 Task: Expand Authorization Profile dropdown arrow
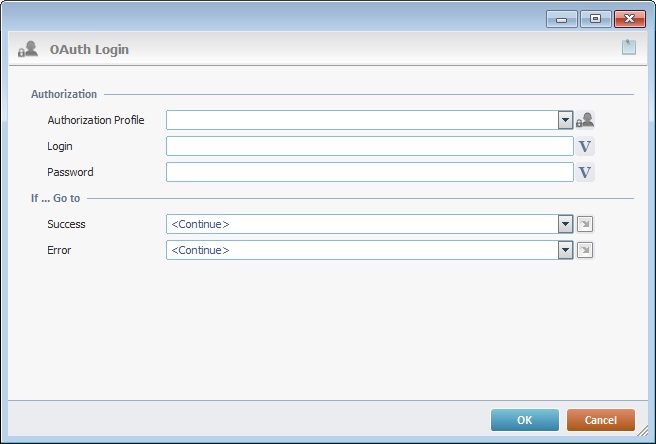pyautogui.click(x=565, y=120)
